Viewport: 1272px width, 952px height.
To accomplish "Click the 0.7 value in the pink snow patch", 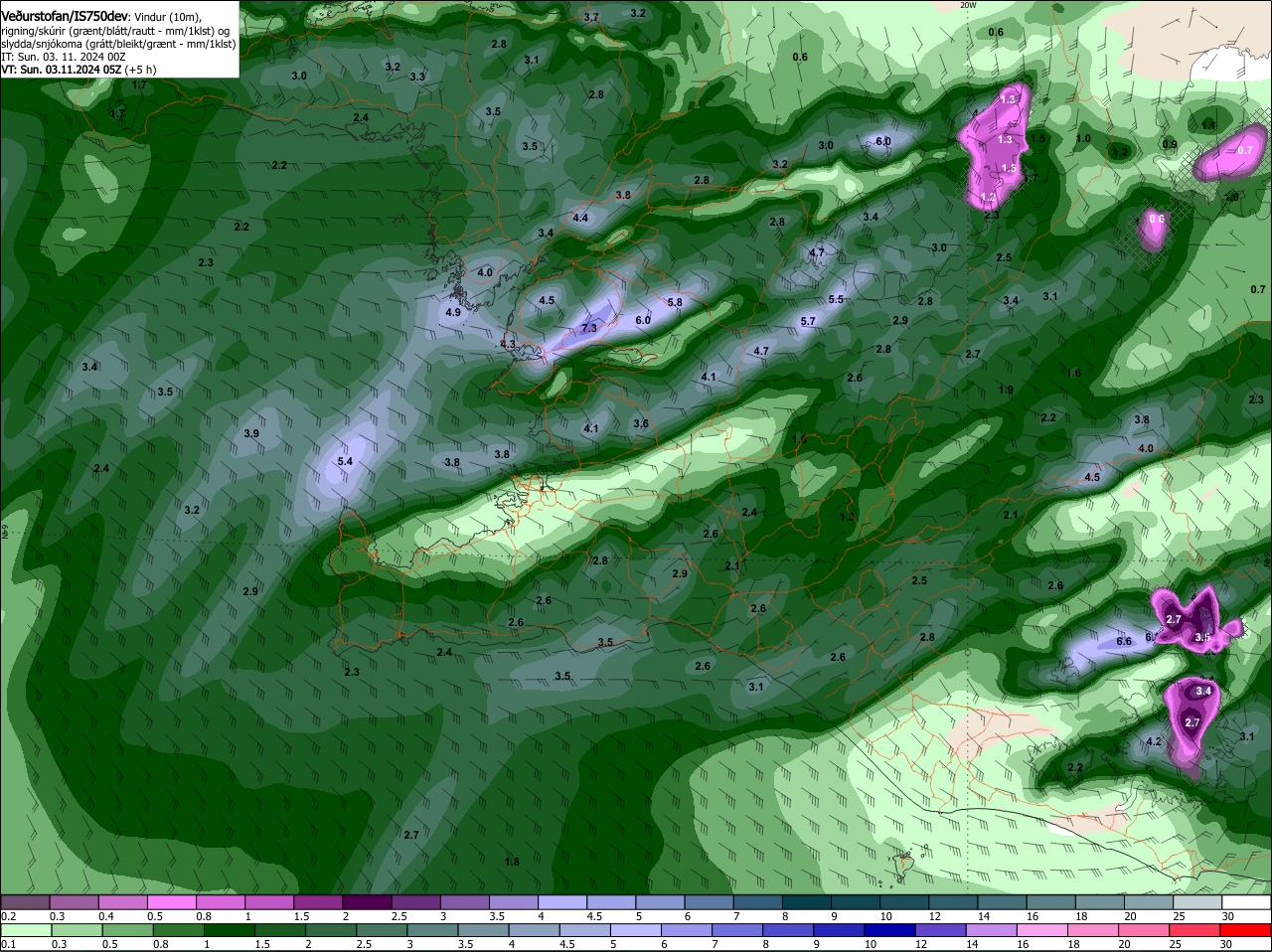I will [1245, 150].
